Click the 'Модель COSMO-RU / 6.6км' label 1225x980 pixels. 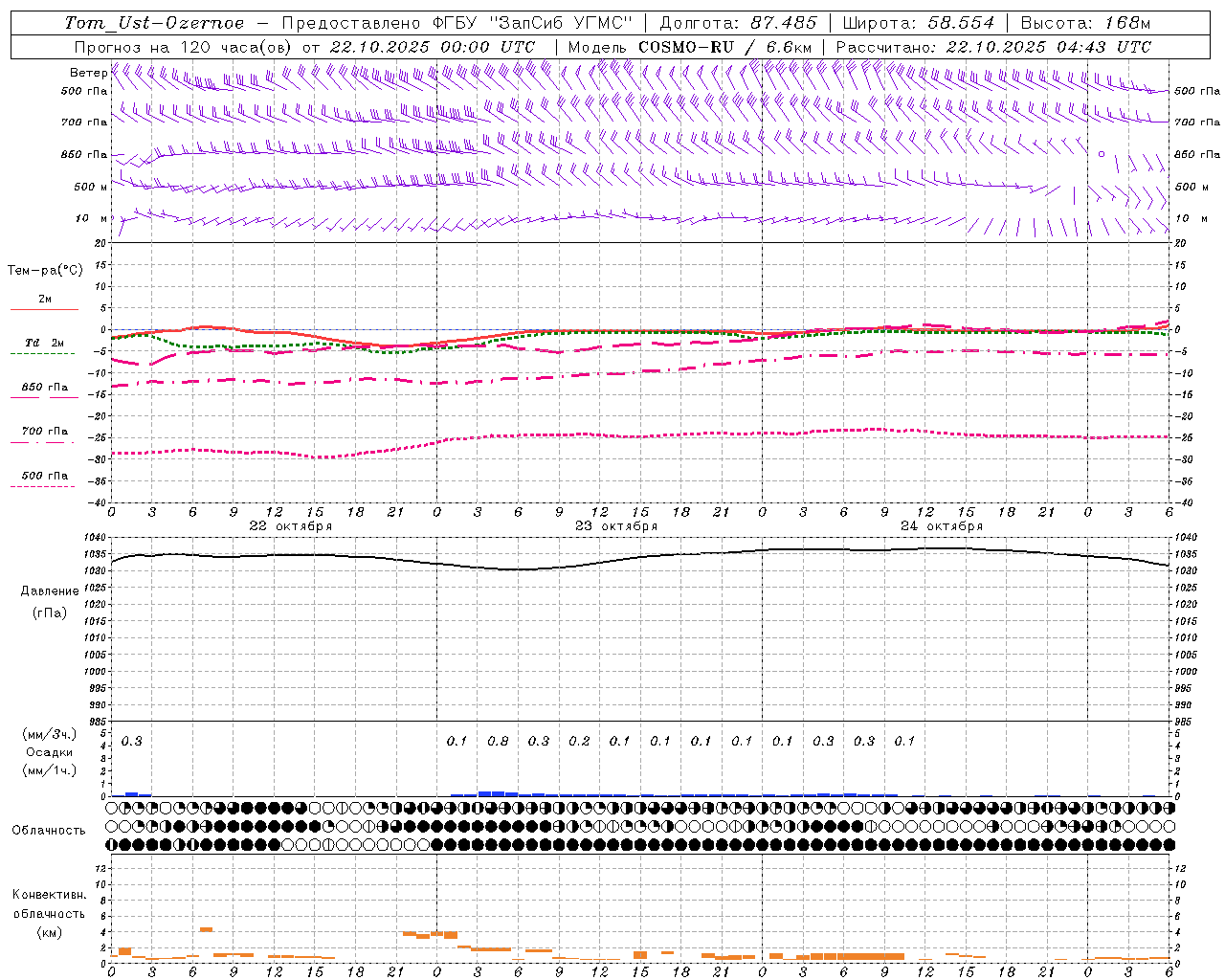click(x=690, y=47)
